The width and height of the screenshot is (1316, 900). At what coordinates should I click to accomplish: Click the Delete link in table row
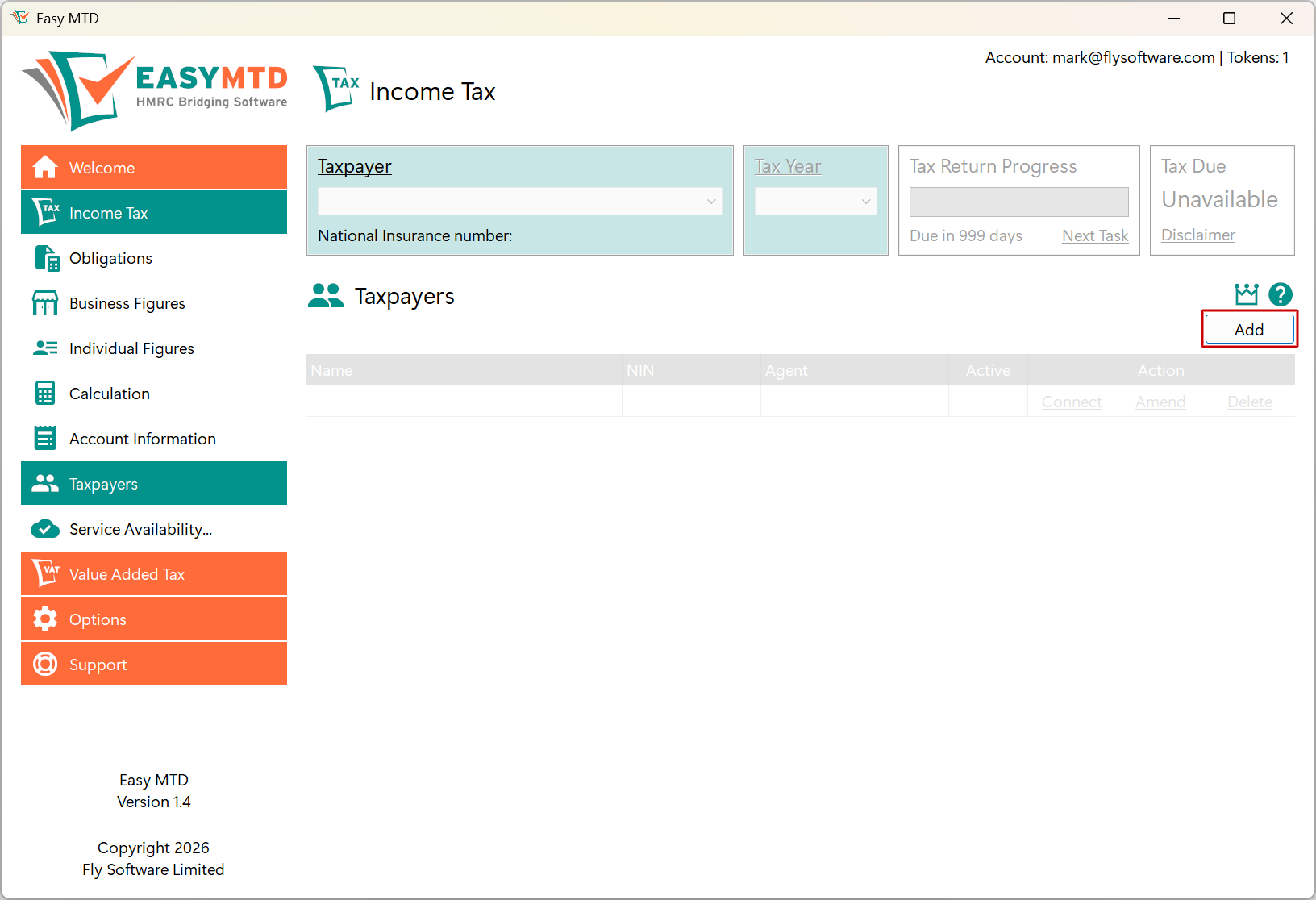[x=1250, y=402]
